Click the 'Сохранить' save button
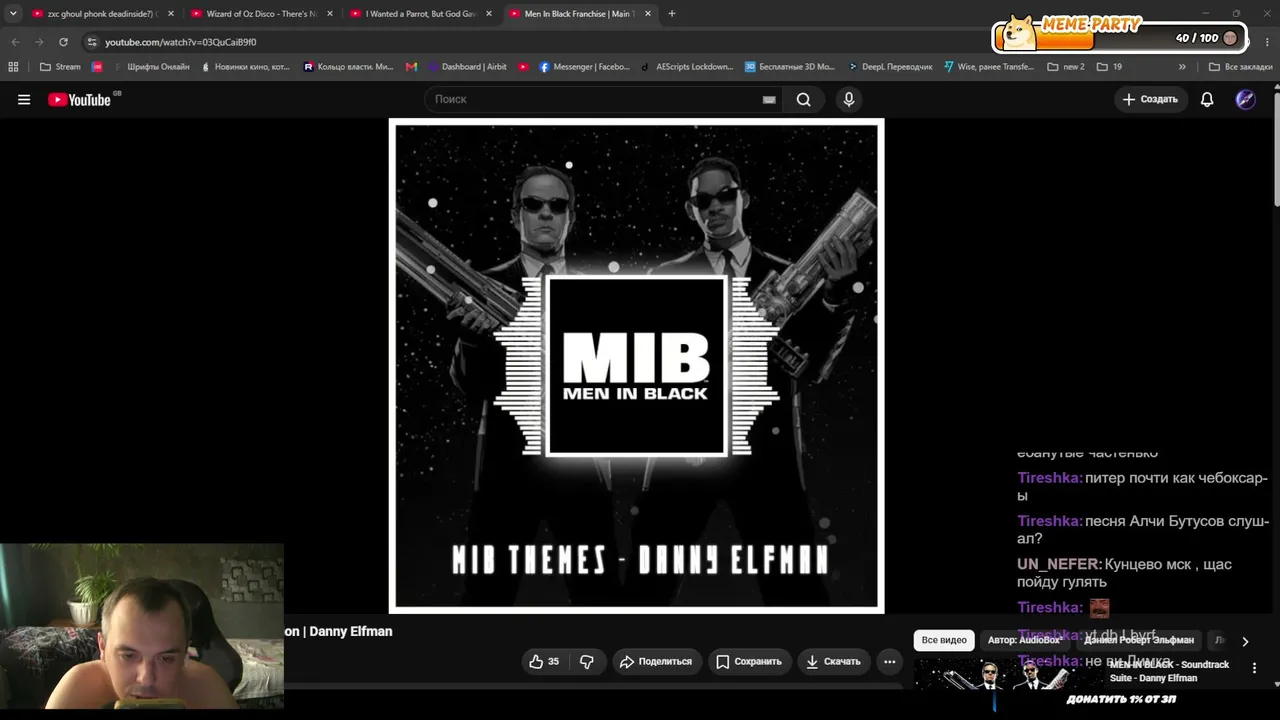Screen dimensions: 1280x720 pyautogui.click(x=748, y=661)
